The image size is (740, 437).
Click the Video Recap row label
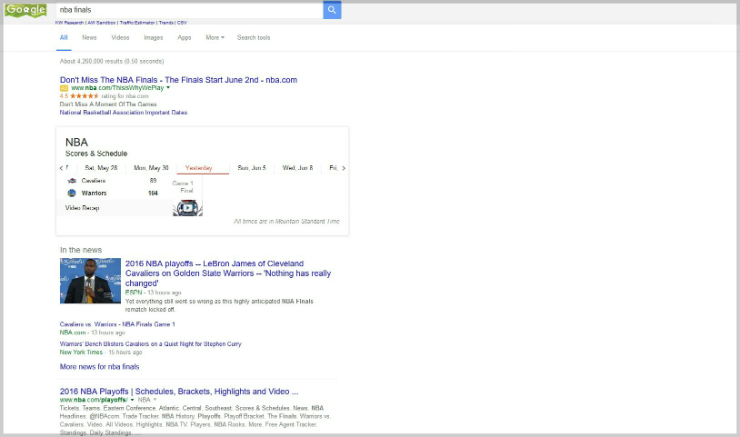pos(82,208)
